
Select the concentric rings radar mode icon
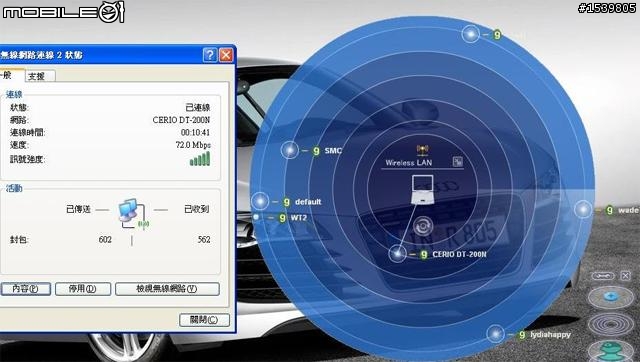(x=611, y=324)
